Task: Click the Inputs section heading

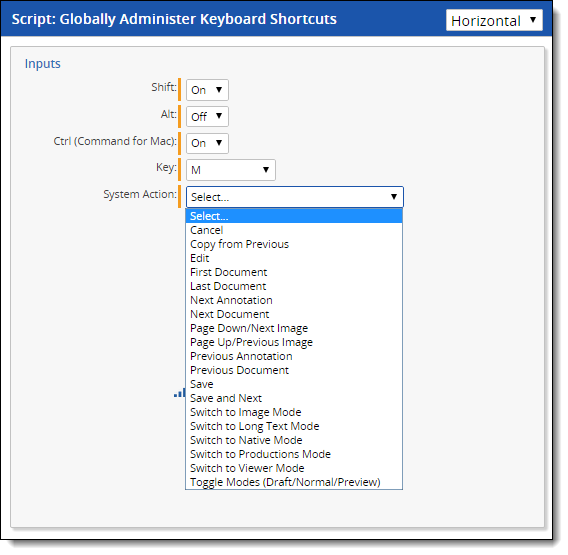Action: pyautogui.click(x=42, y=64)
